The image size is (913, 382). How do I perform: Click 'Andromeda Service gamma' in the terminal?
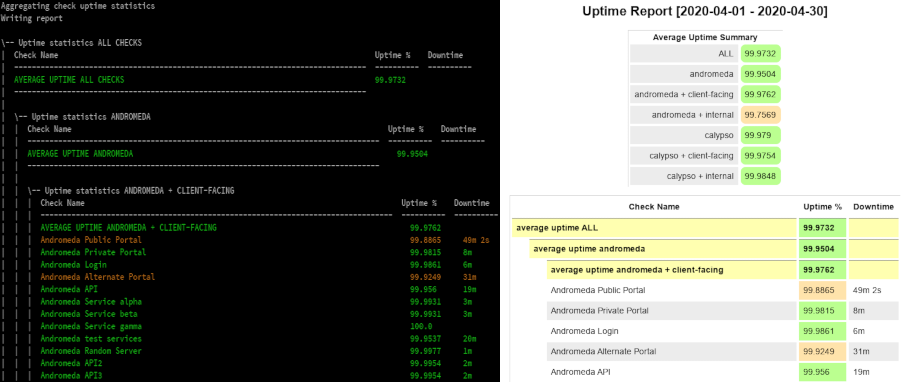(91, 327)
